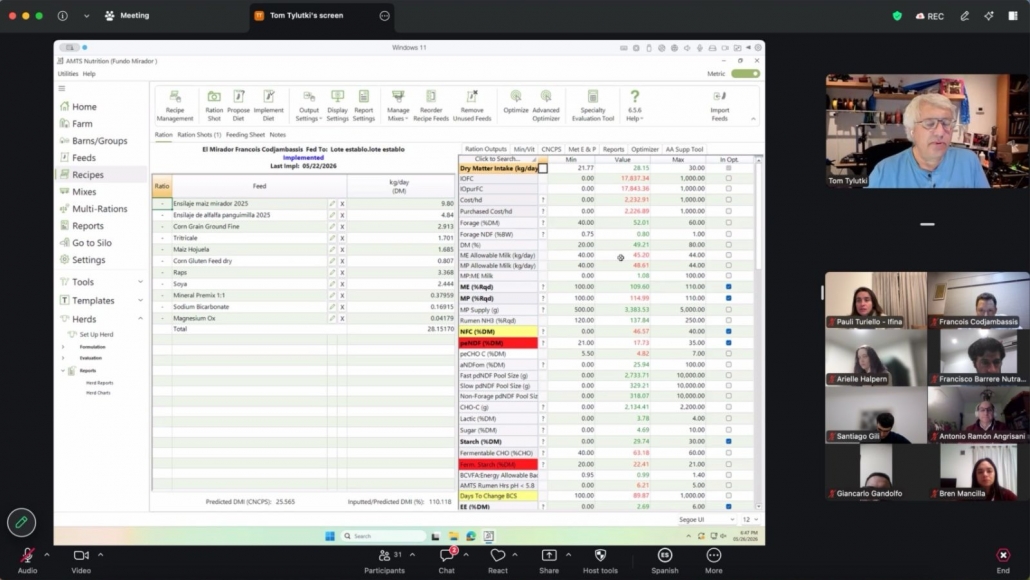
Task: Open Recipe Management in the AMTS toolbar
Action: coord(175,106)
